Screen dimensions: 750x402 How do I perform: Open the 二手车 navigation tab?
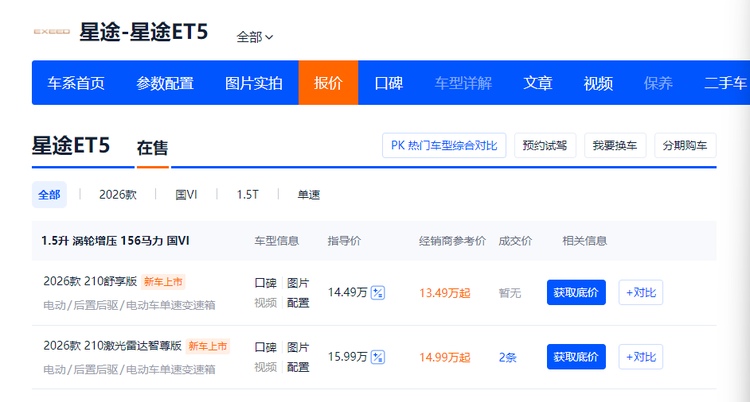click(x=725, y=83)
